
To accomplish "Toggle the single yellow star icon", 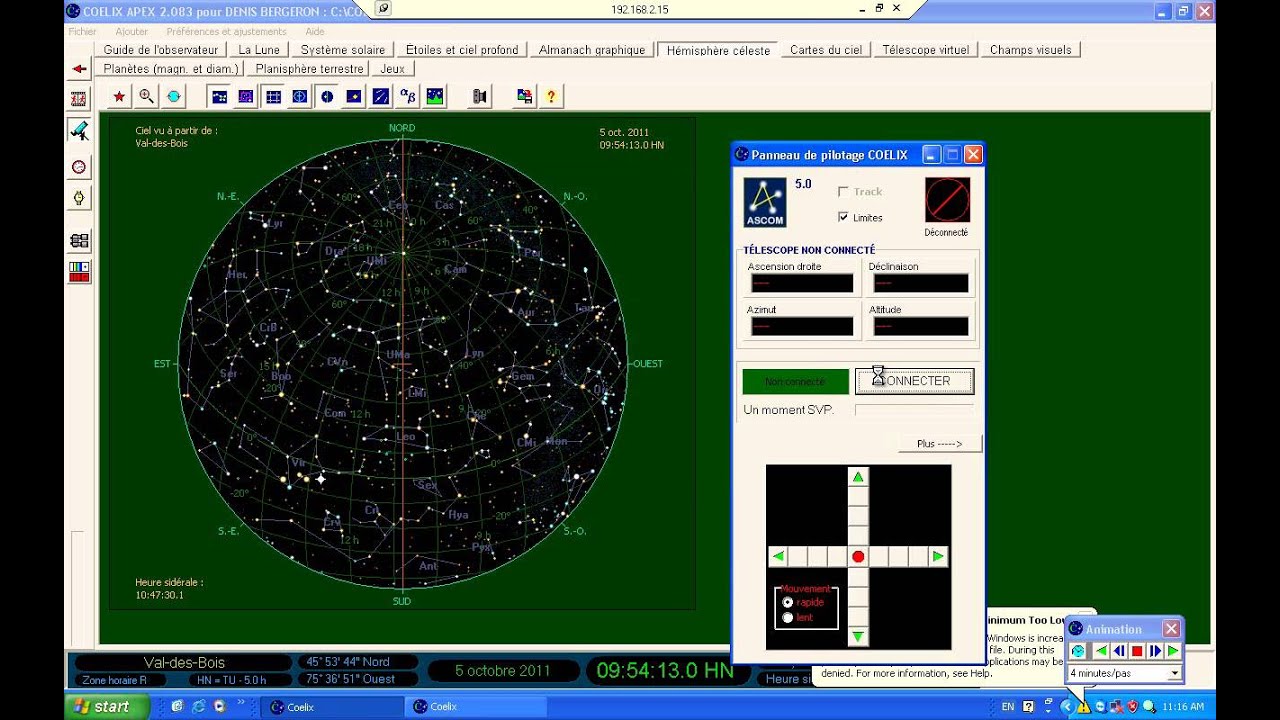I will [353, 96].
